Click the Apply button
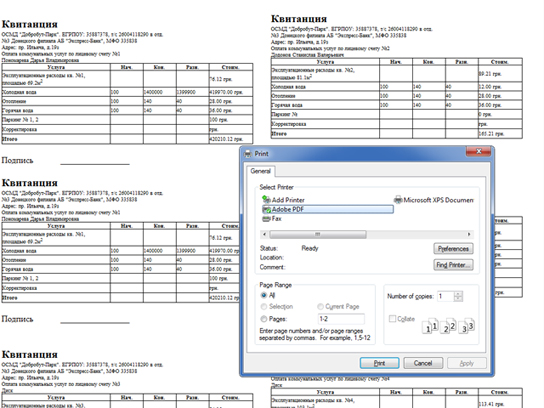Viewport: 544px width, 408px height. (467, 363)
